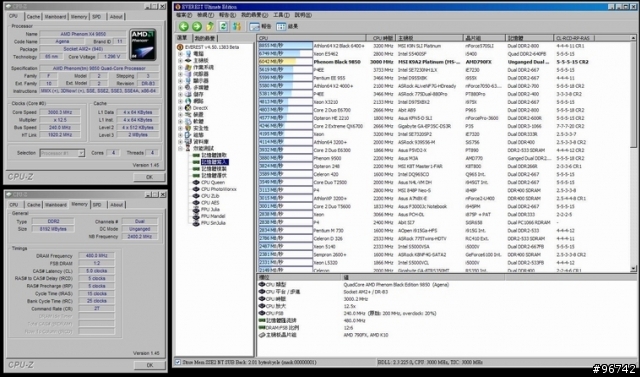This screenshot has height=377, width=640.
Task: Open the FPU Mandel benchmark
Action: [x=209, y=216]
